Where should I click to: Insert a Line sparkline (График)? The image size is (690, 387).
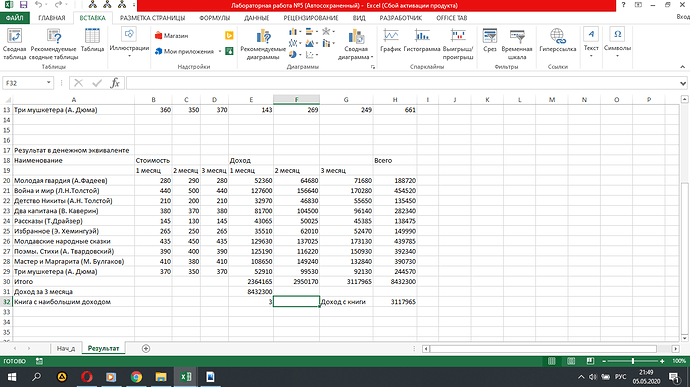(390, 41)
